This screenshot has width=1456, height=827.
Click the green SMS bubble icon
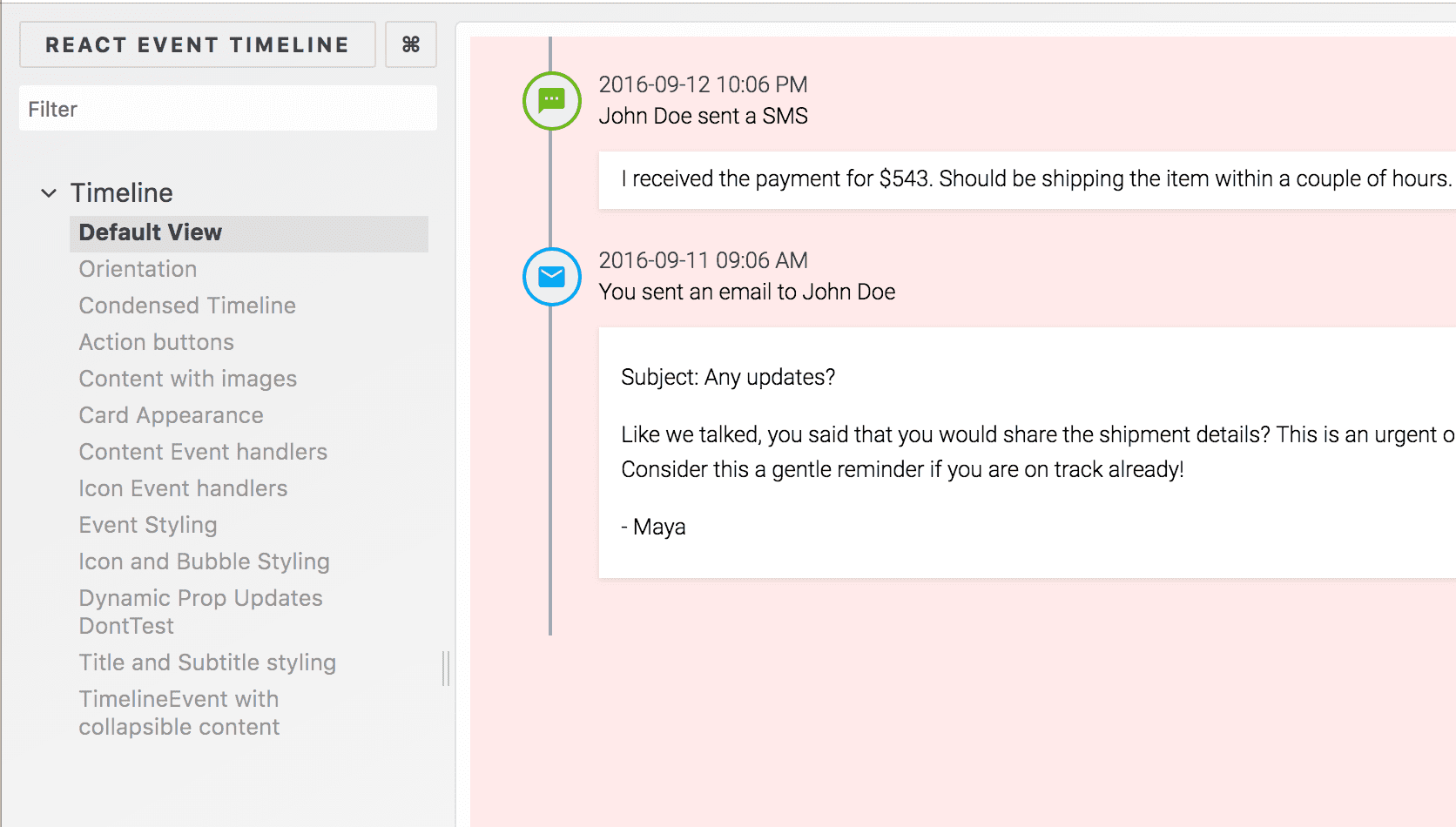(552, 101)
